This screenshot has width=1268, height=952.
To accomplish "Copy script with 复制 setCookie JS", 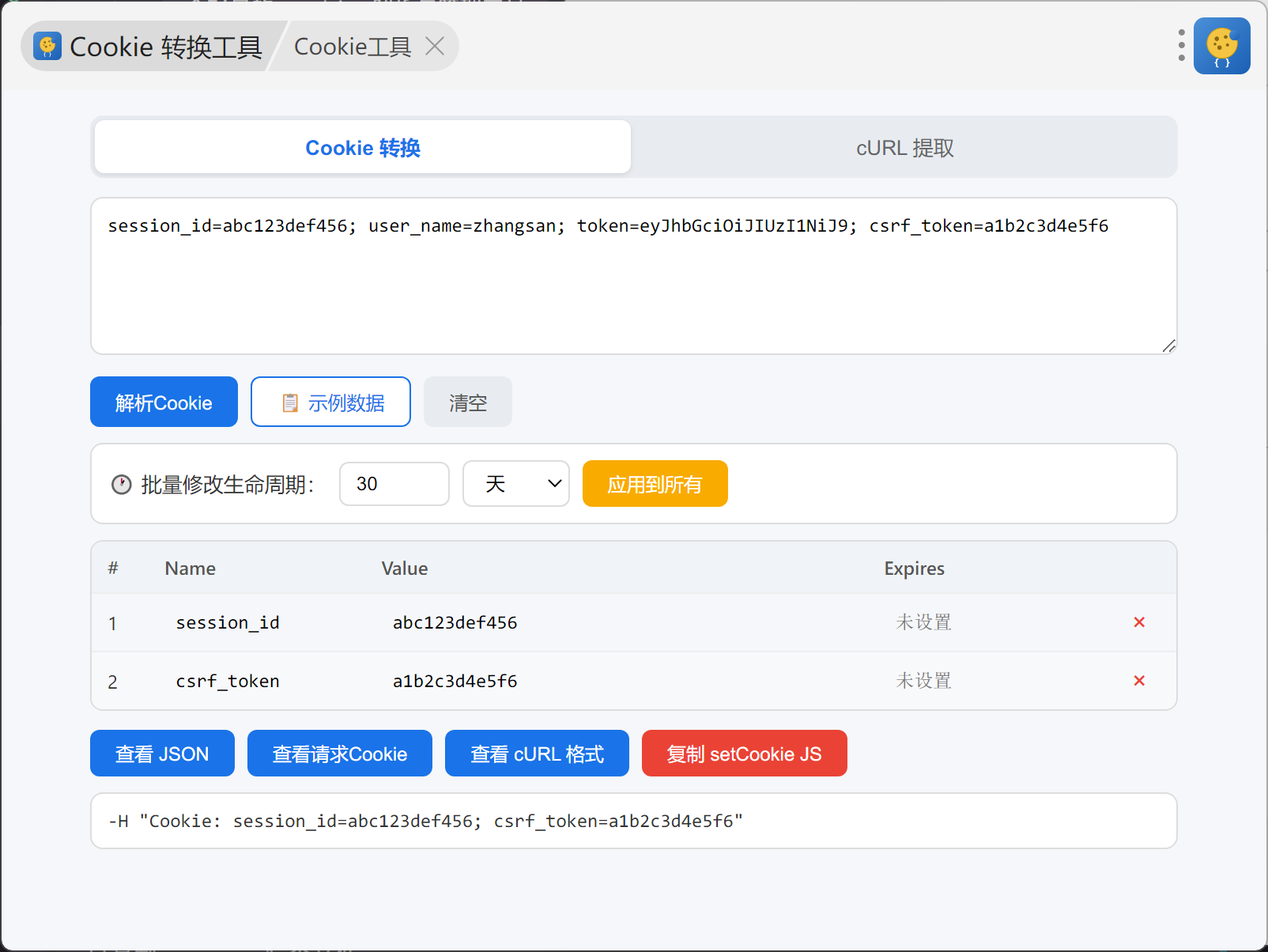I will point(744,754).
